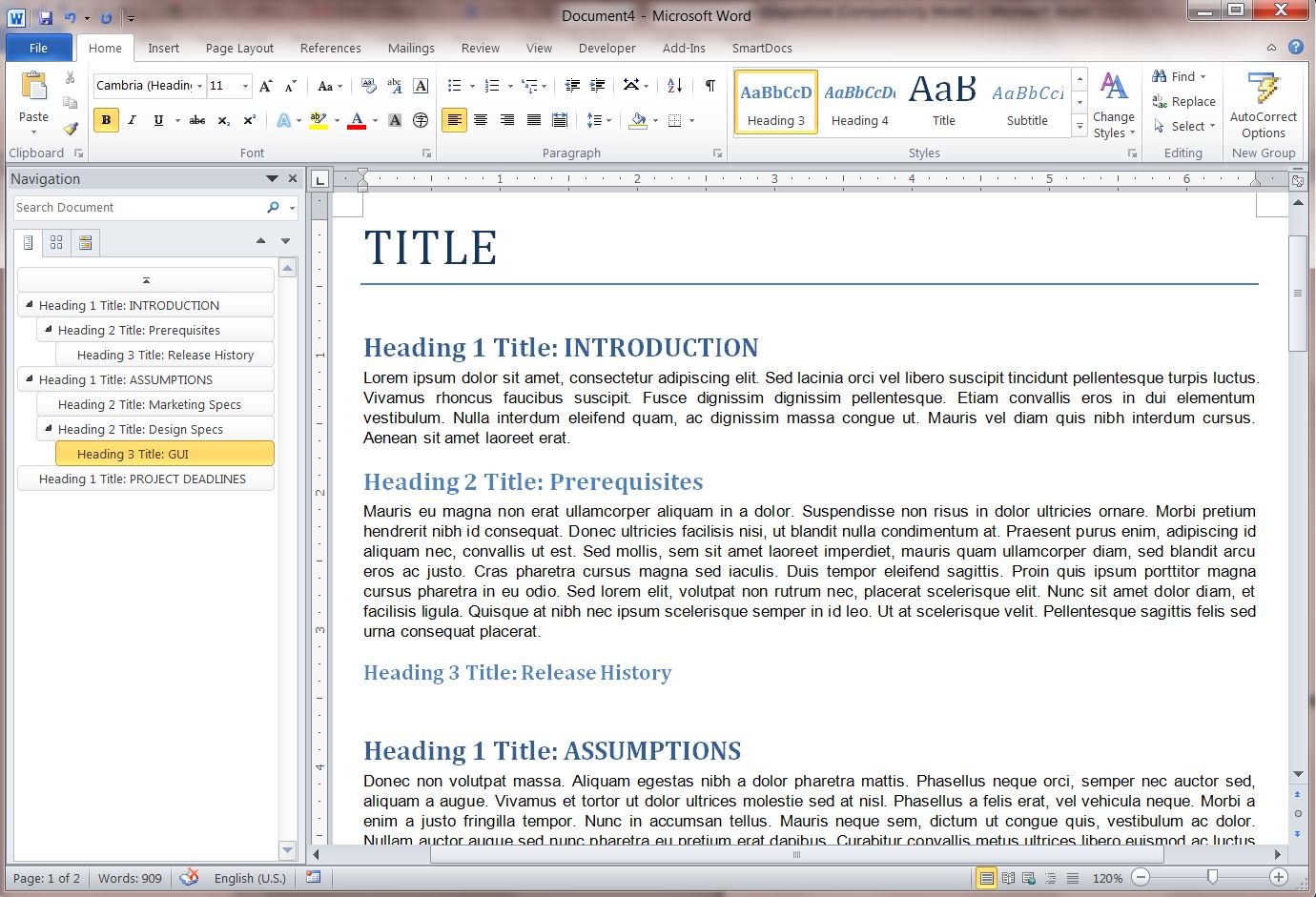Switch to Full Screen Reading view
The height and width of the screenshot is (897, 1316).
coord(1008,878)
